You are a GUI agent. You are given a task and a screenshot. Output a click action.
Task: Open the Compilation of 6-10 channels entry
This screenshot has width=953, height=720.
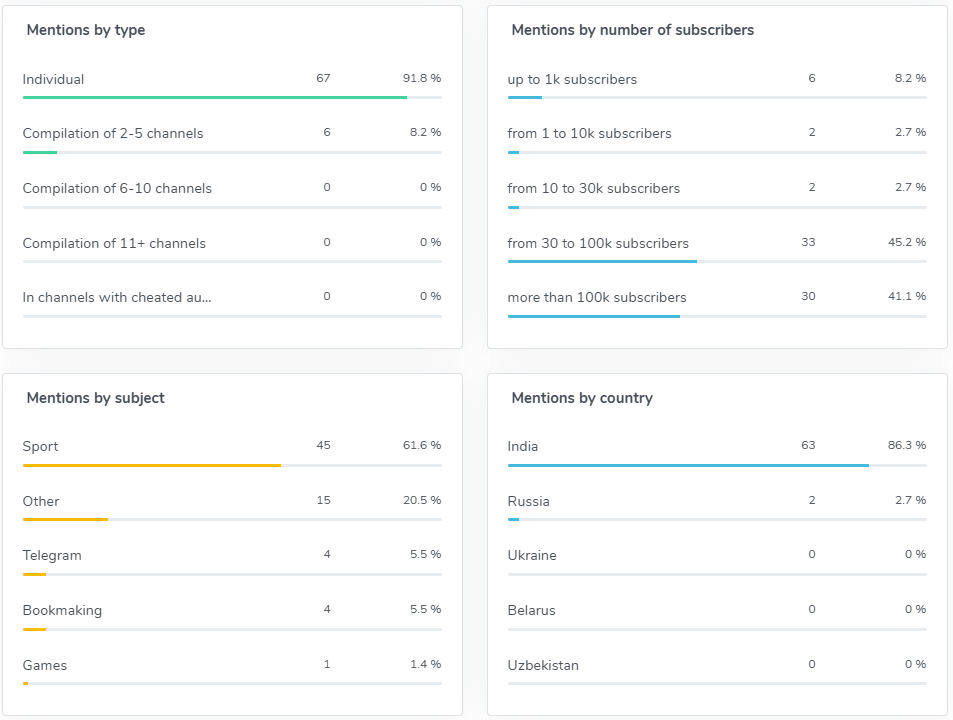[x=117, y=188]
